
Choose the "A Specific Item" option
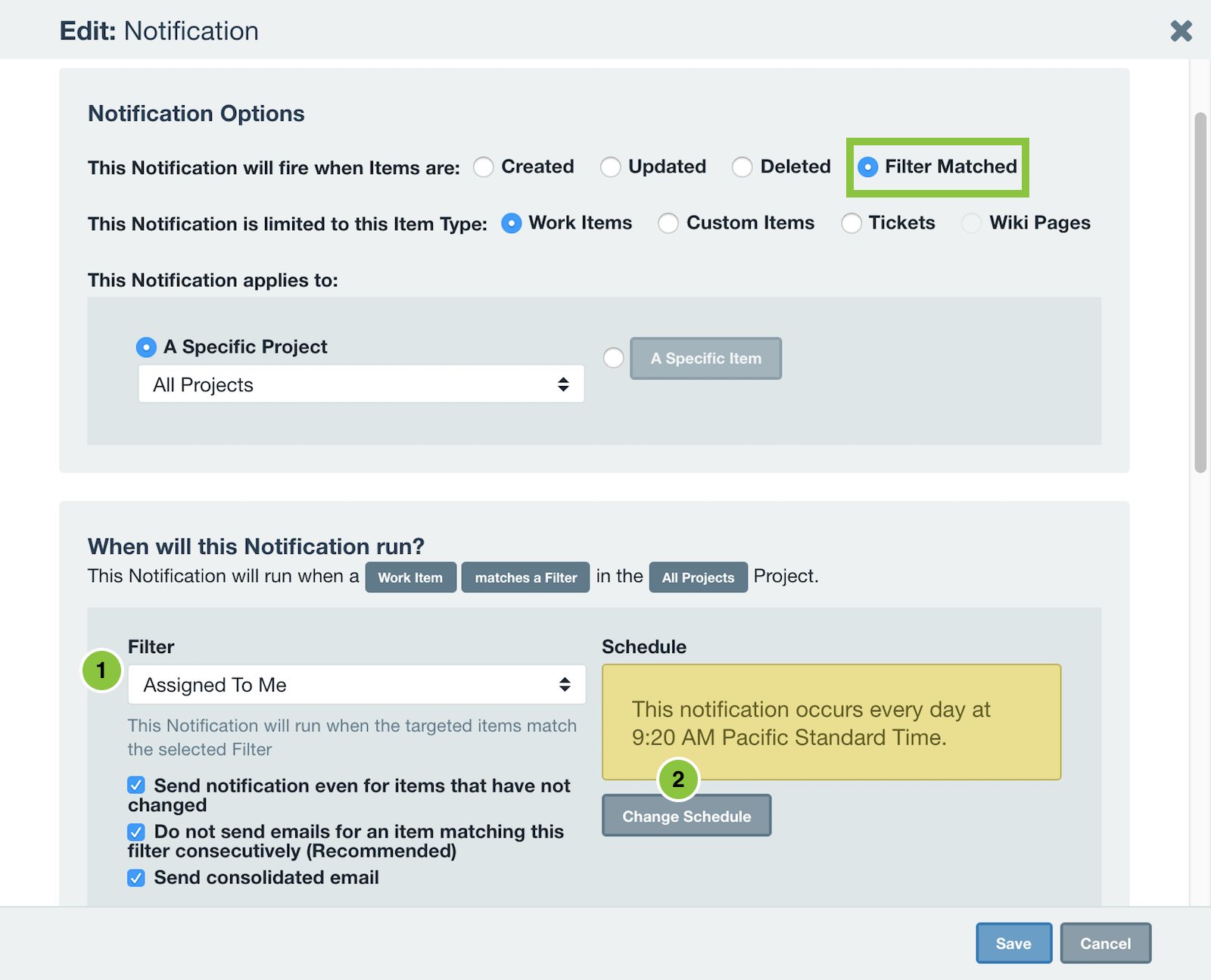[613, 358]
